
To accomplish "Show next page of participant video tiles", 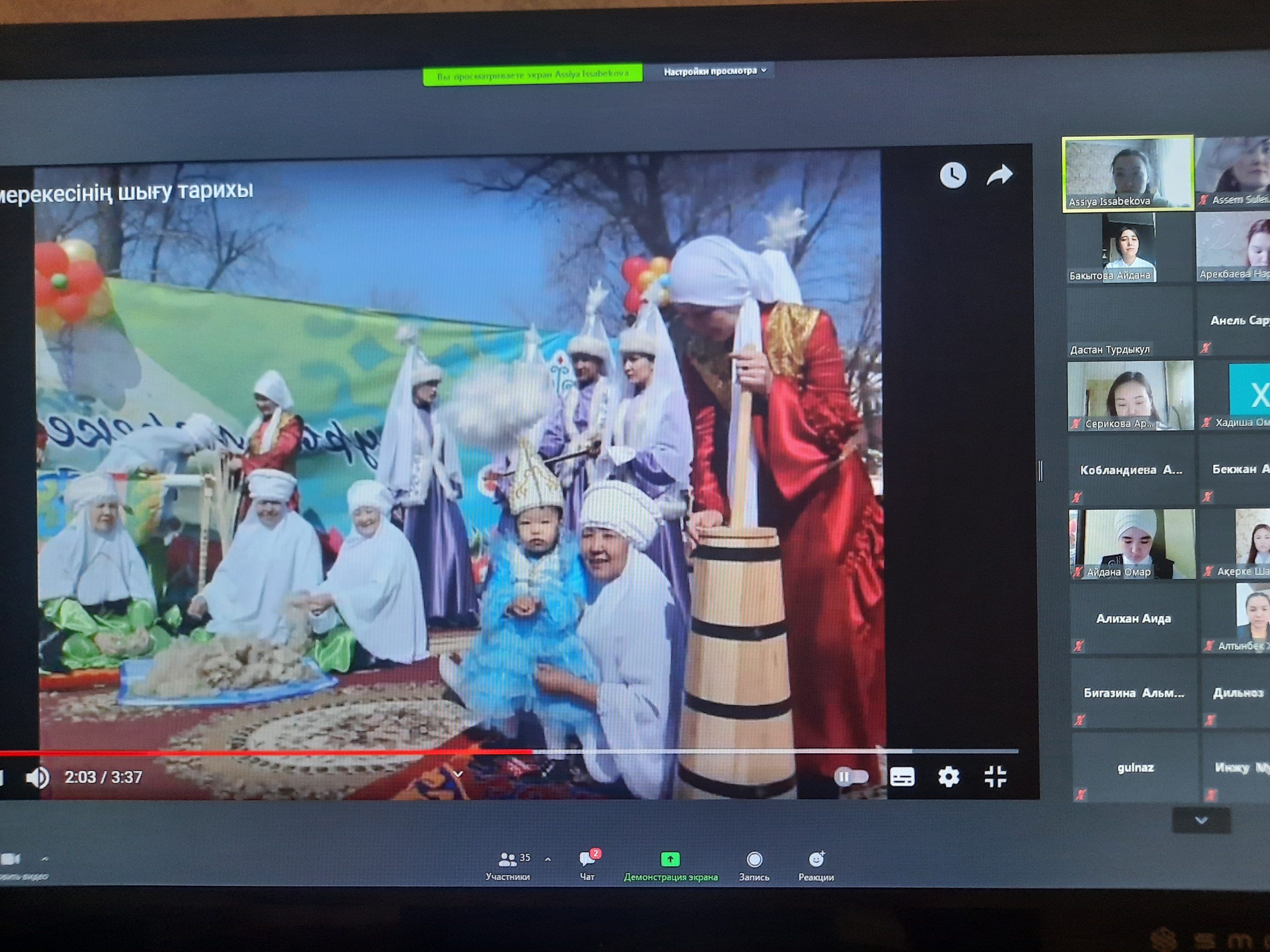I will coord(1201,820).
